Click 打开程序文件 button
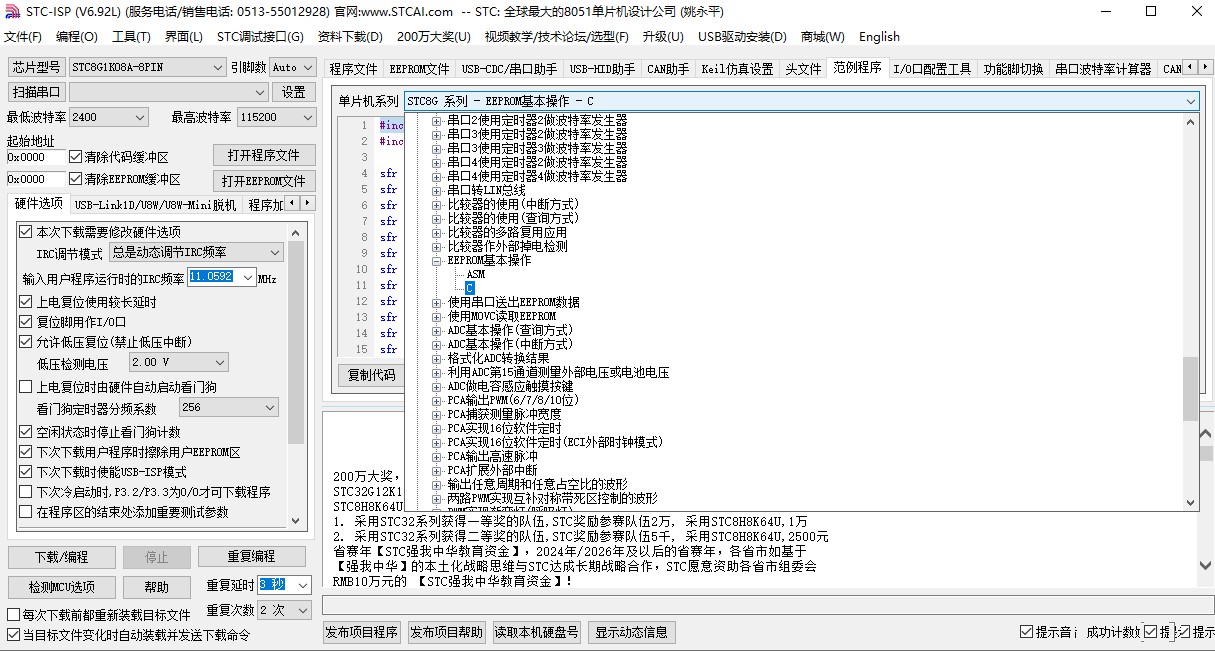1215x652 pixels. click(x=264, y=156)
